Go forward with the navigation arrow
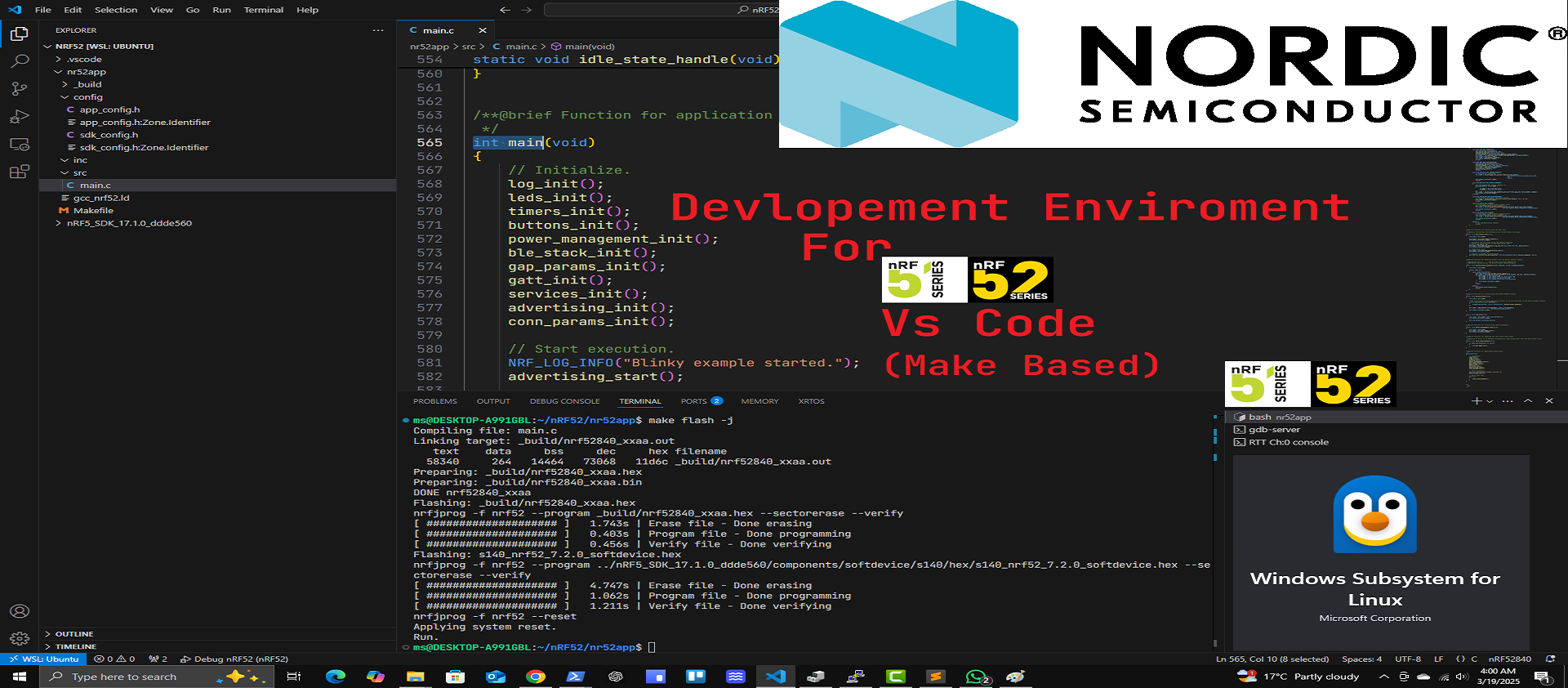The image size is (1568, 688). (527, 10)
